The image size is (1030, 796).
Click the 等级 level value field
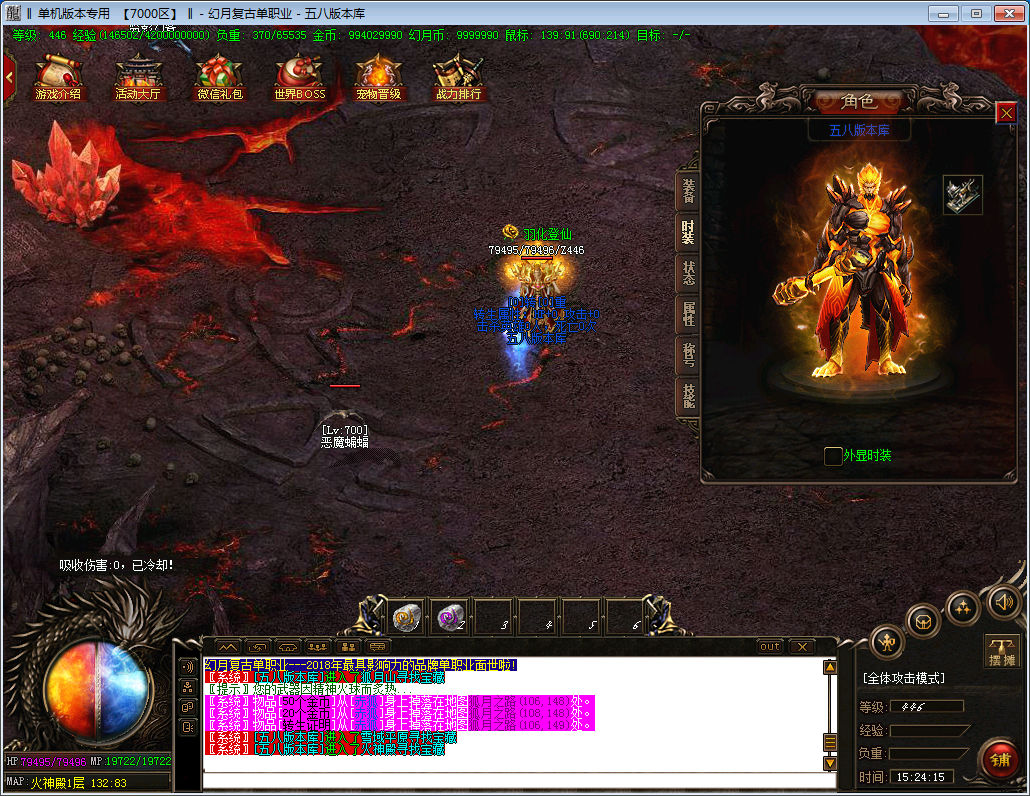point(926,707)
